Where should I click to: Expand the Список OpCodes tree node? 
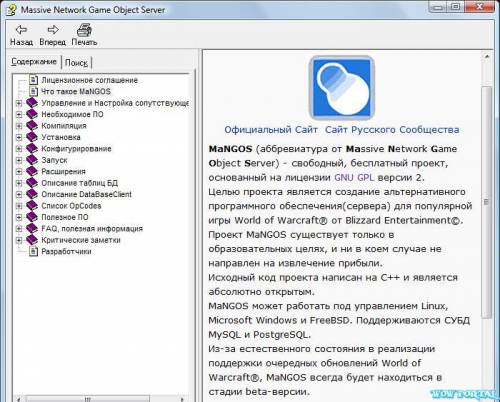pos(19,206)
